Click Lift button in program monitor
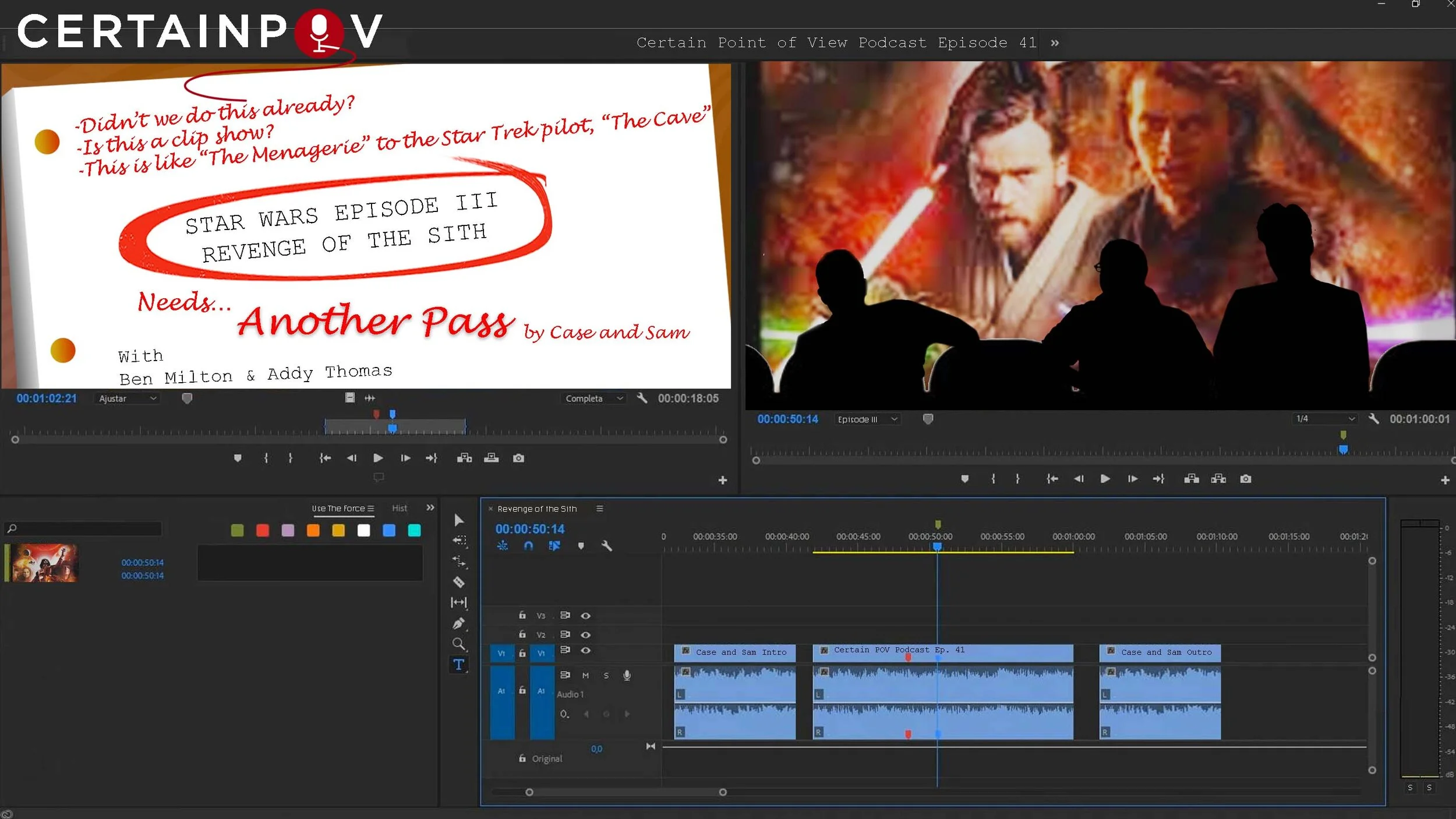 [1192, 479]
